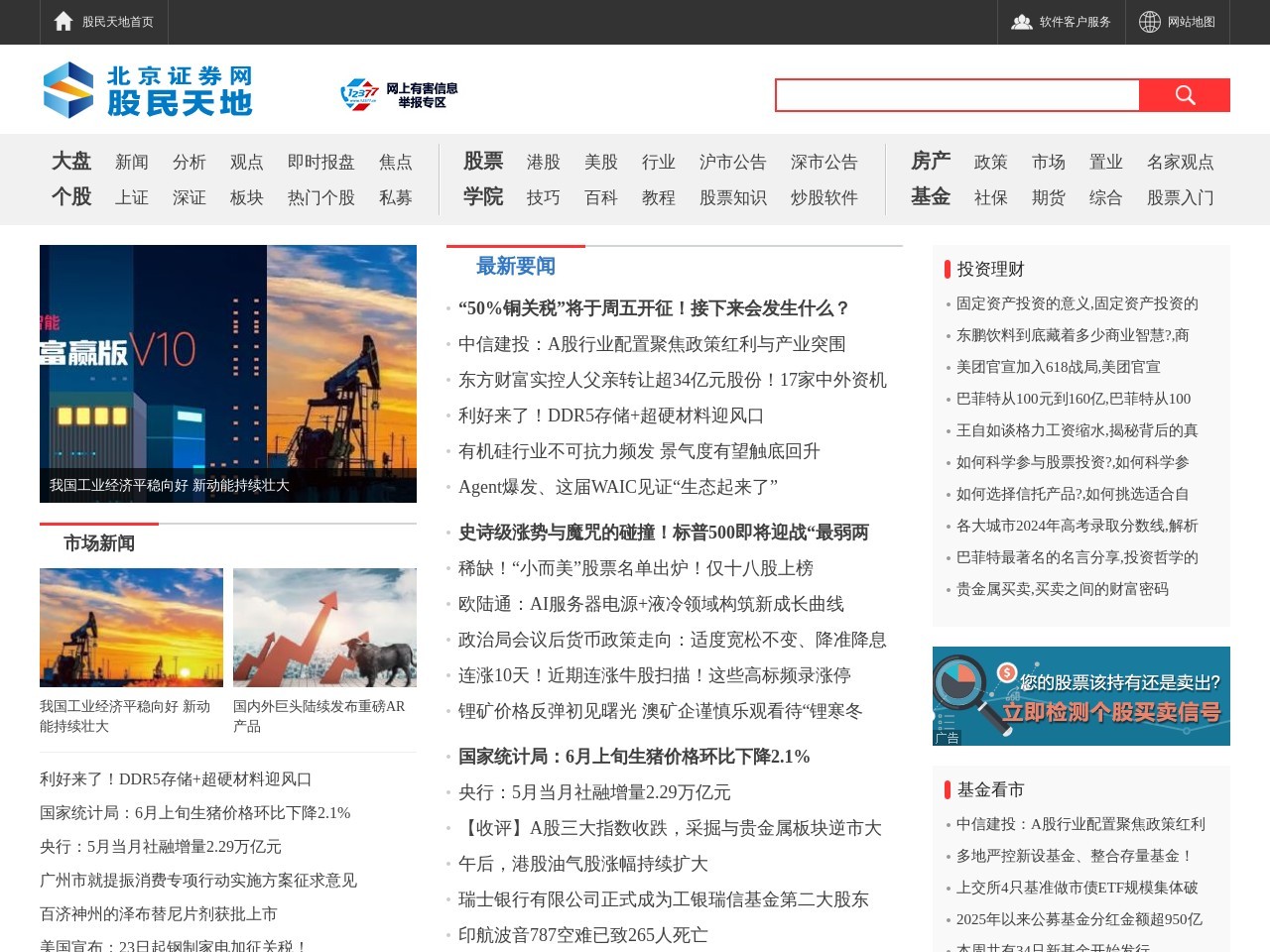
Task: Open the 沪市公告 page
Action: tap(733, 162)
